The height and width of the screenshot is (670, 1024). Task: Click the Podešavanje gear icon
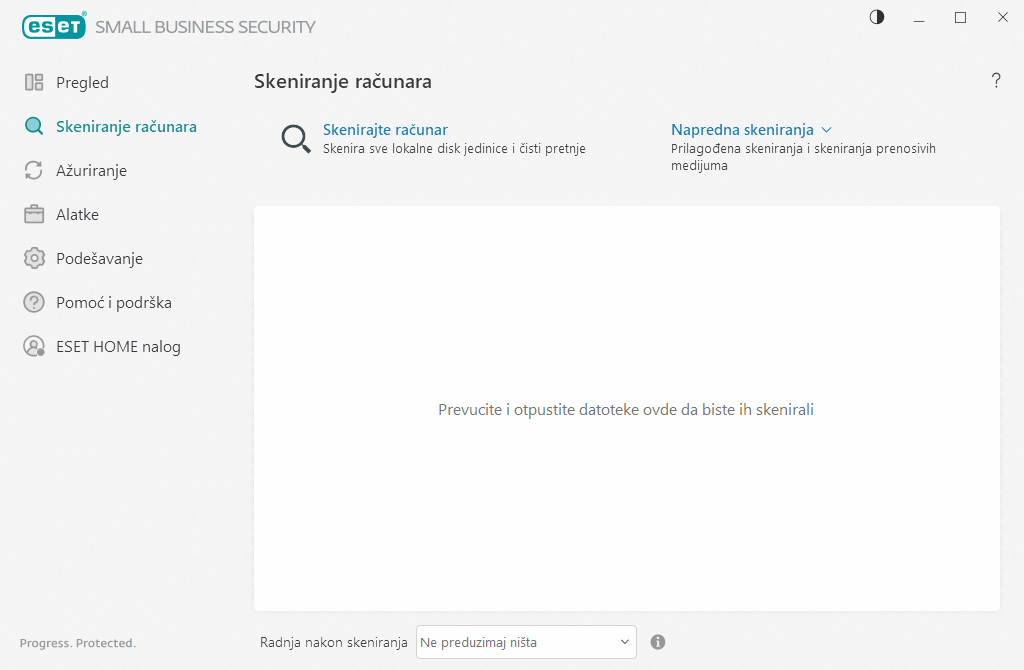pos(34,259)
